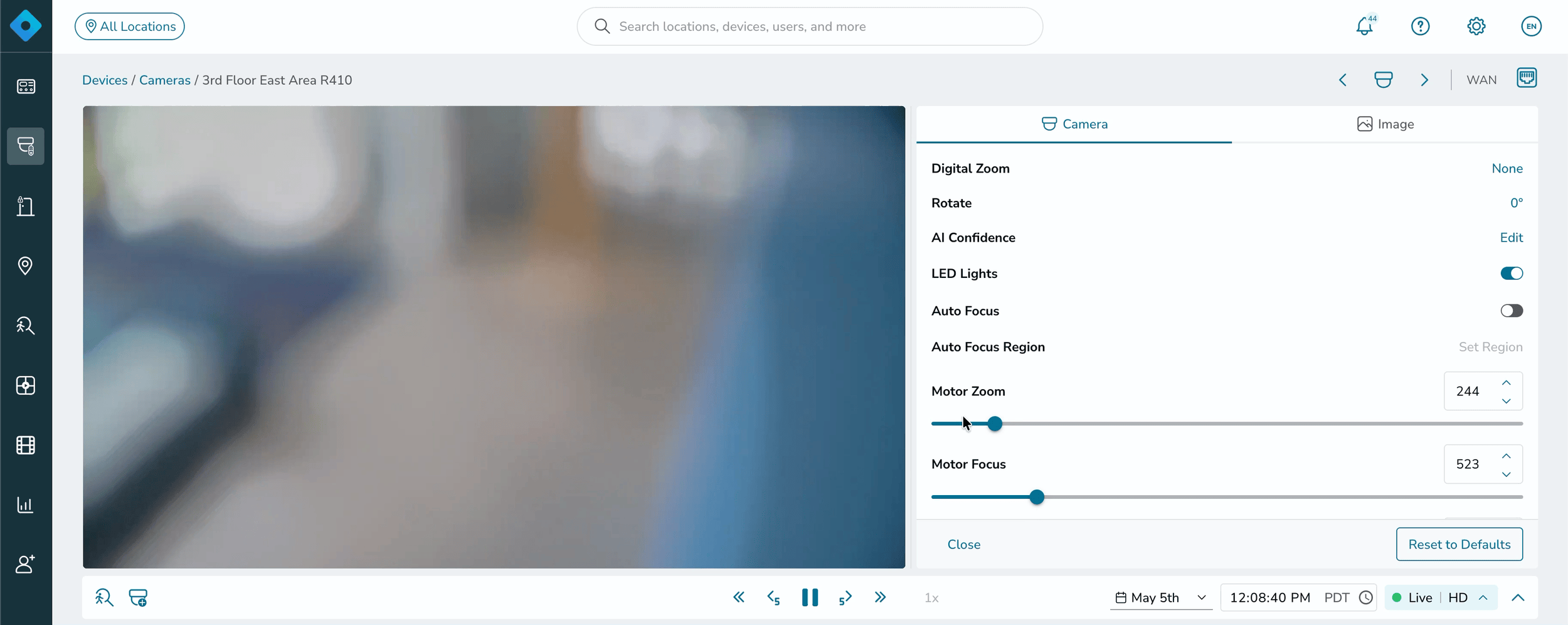Go to Devices breadcrumb
The height and width of the screenshot is (625, 1568).
coord(105,80)
